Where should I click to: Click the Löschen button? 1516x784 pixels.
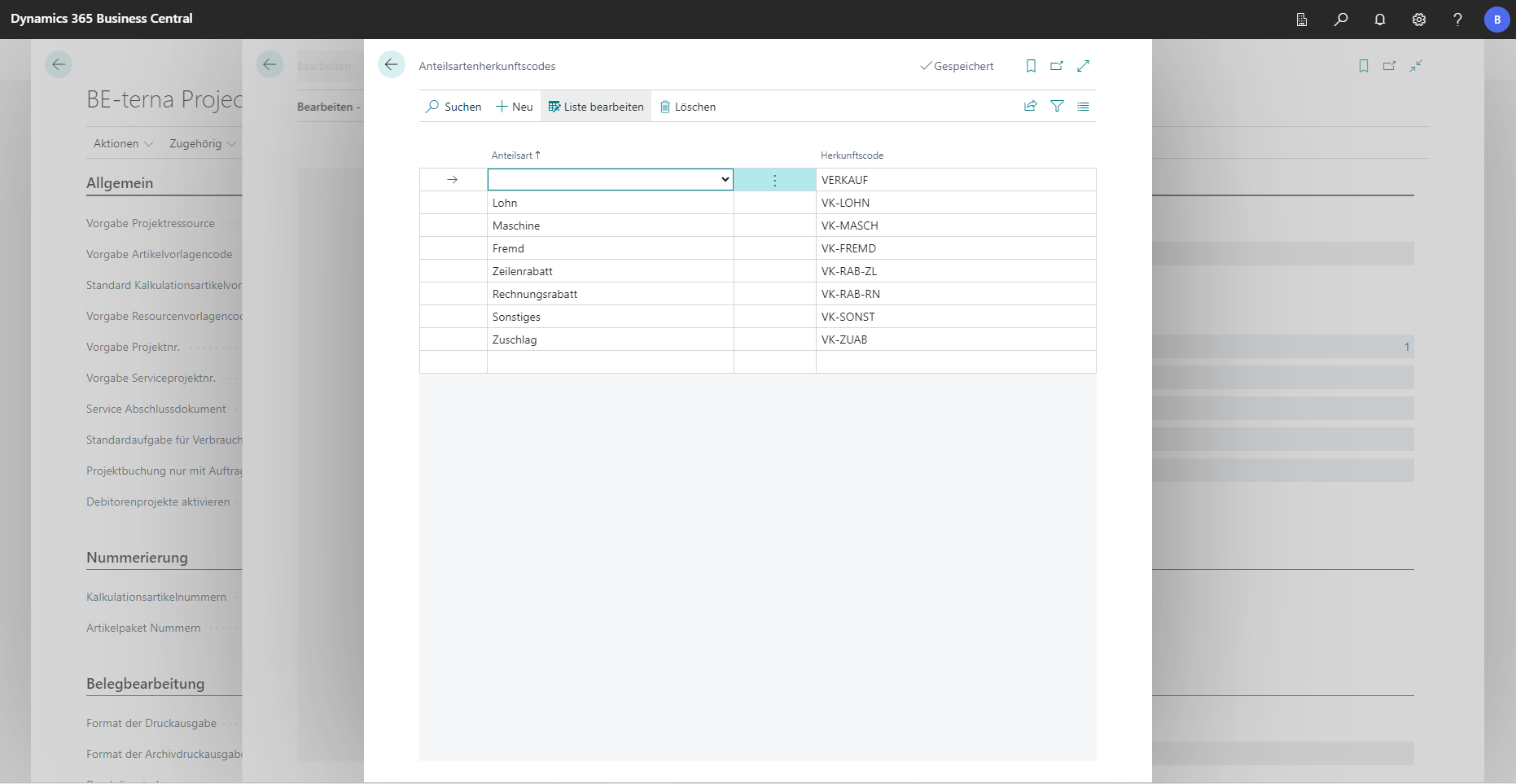688,107
